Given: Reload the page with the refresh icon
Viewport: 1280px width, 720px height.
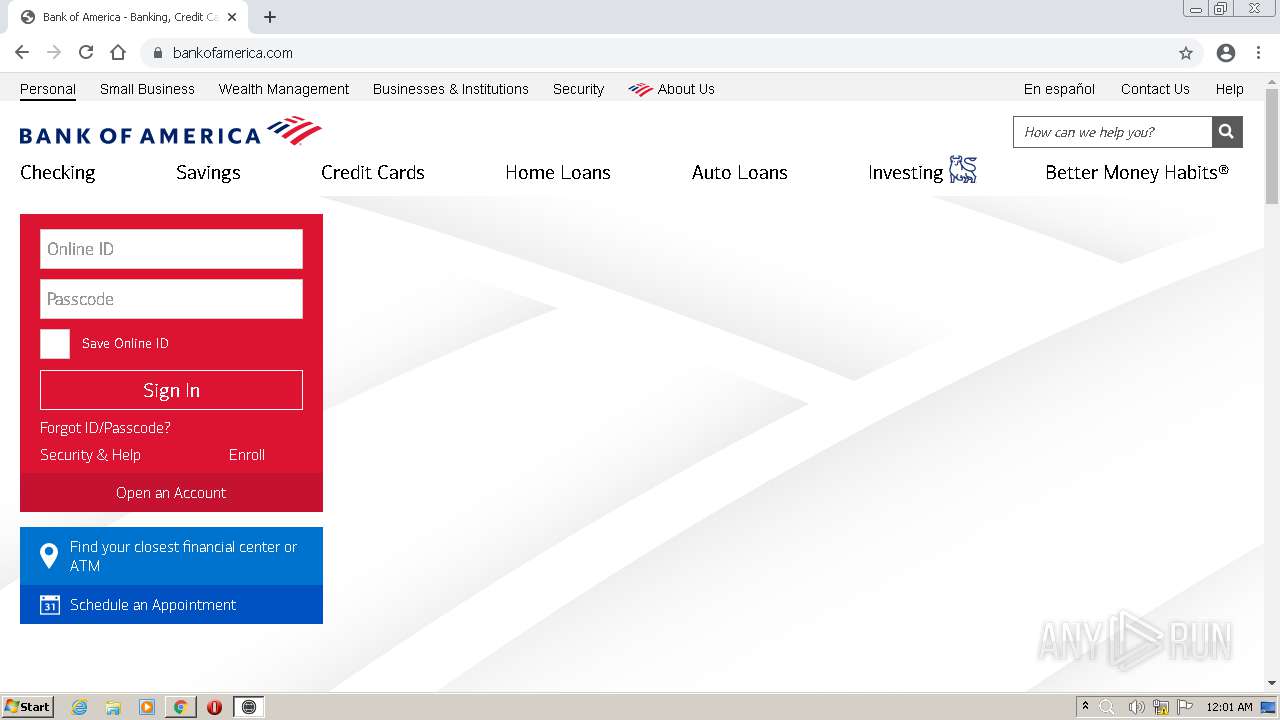Looking at the screenshot, I should 86,53.
